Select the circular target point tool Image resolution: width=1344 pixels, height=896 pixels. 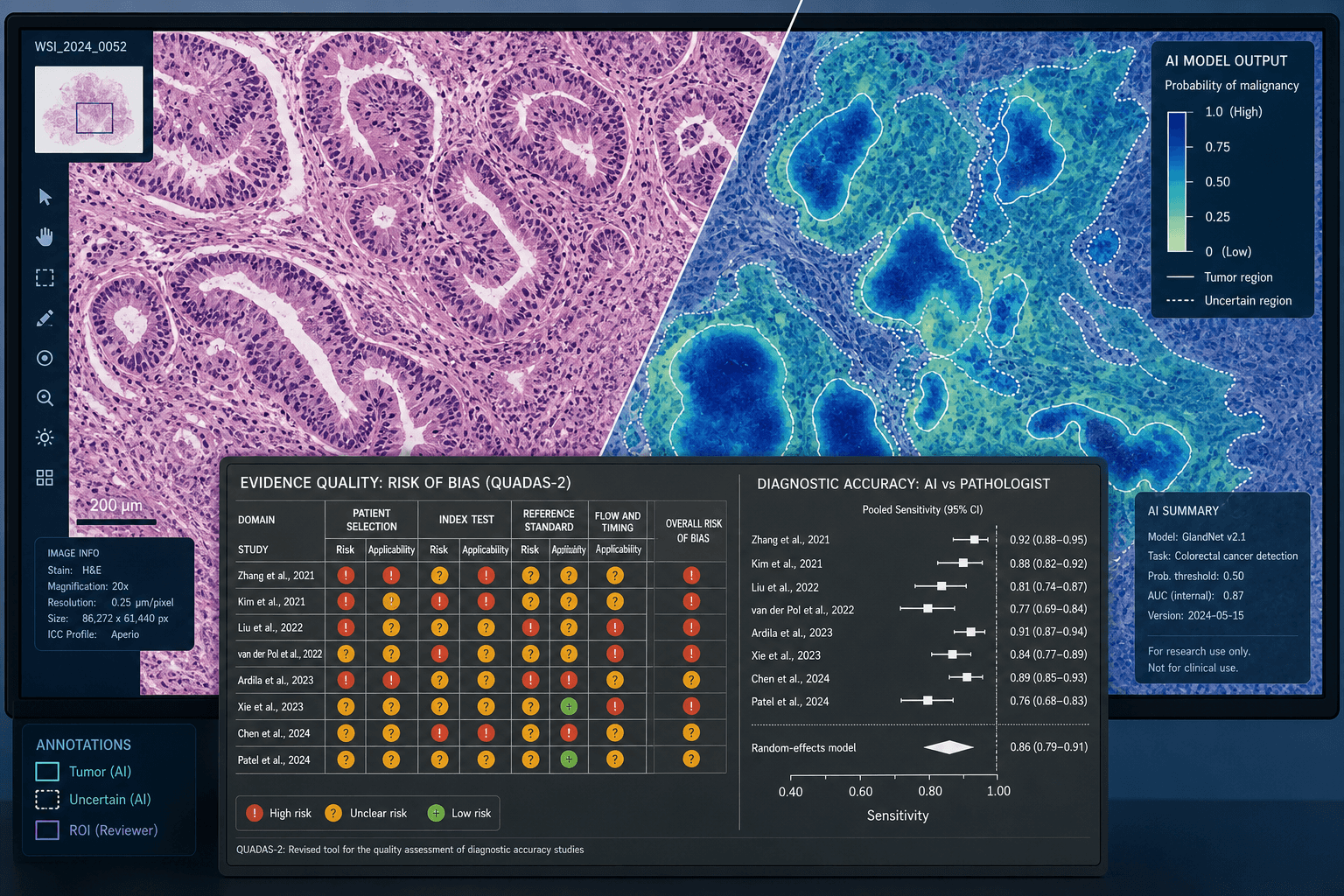[x=45, y=358]
